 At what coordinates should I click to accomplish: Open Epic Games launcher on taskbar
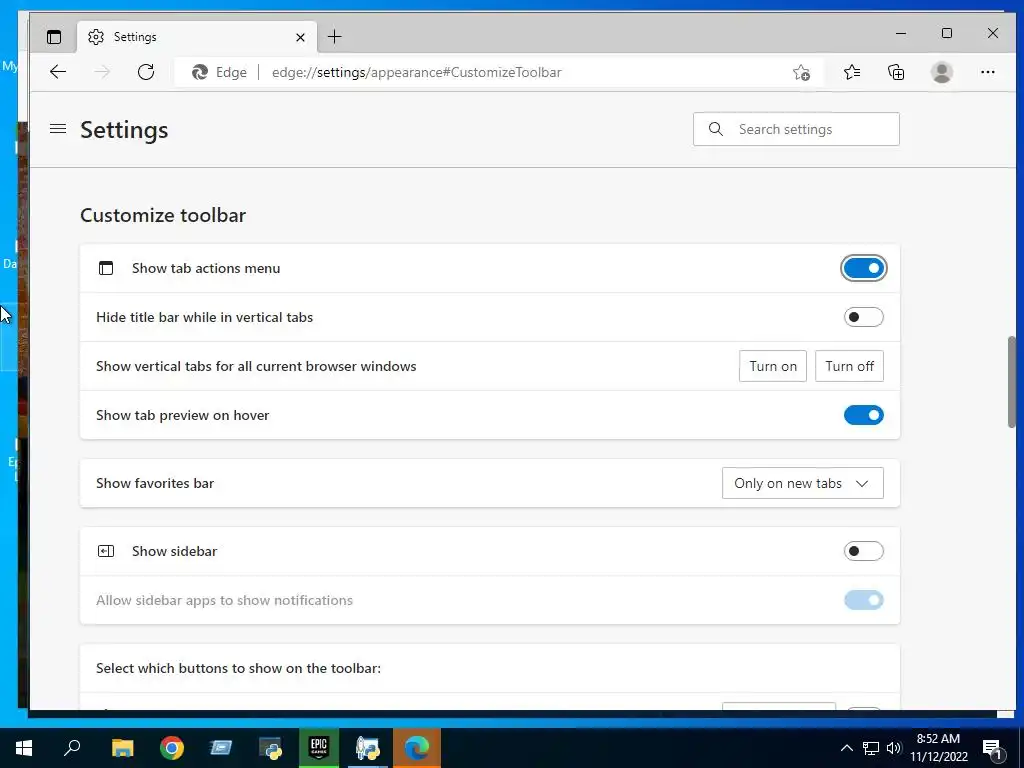click(319, 748)
